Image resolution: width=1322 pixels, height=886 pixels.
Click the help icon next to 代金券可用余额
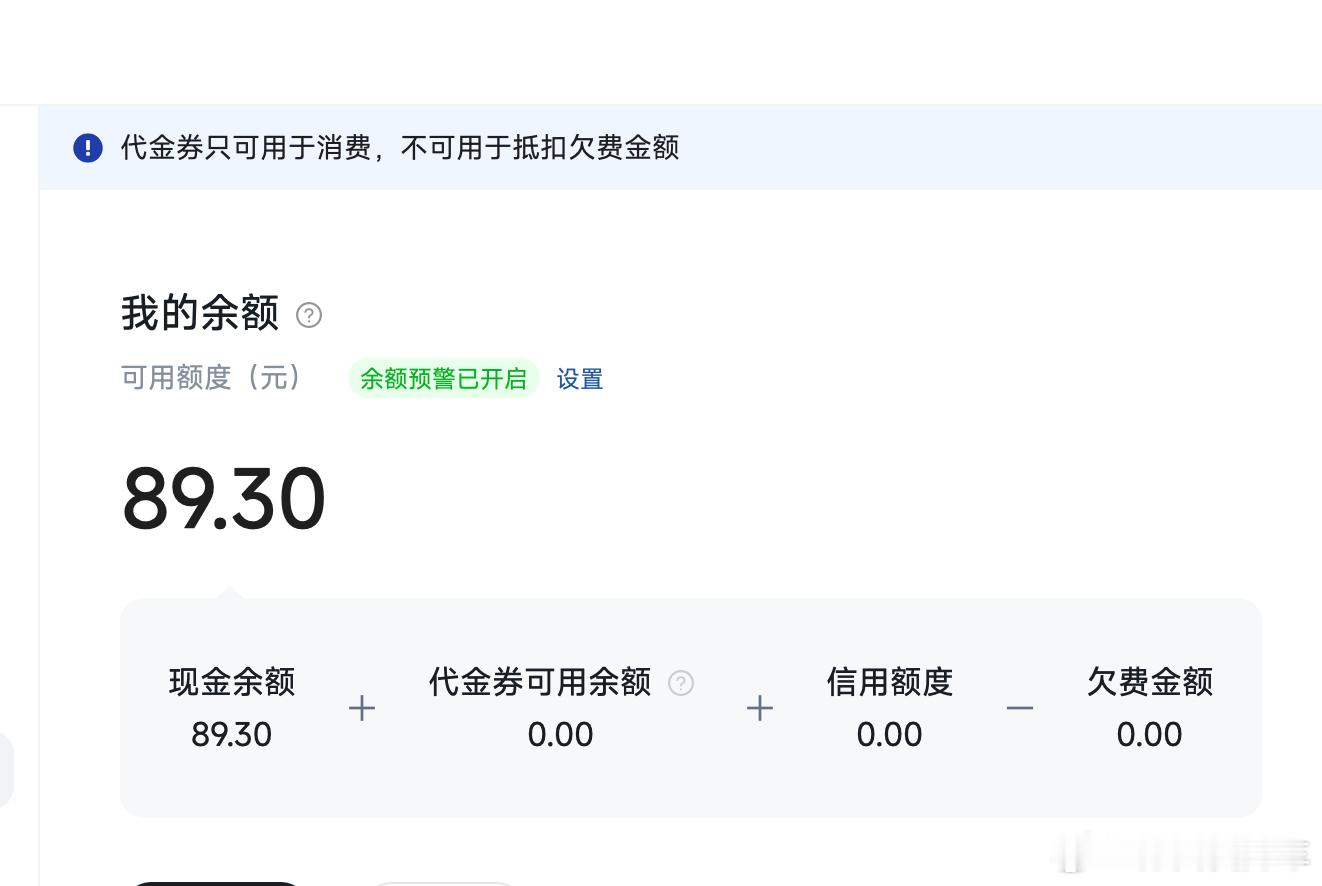click(x=681, y=683)
